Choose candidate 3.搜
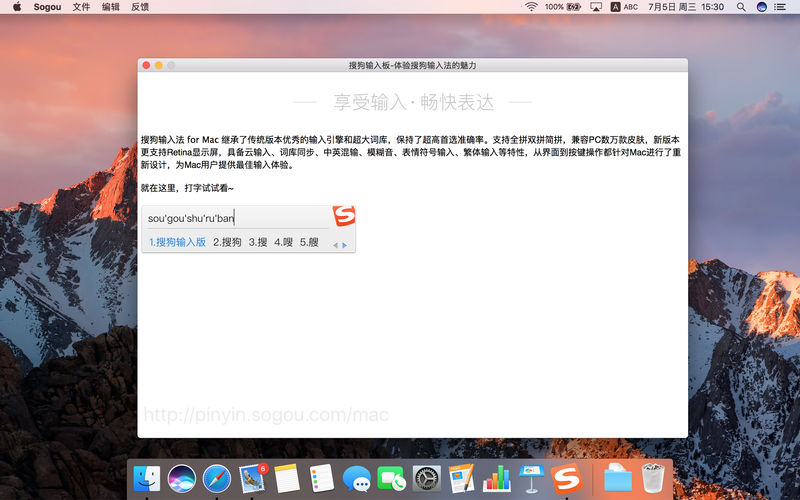800x500 pixels. click(258, 242)
